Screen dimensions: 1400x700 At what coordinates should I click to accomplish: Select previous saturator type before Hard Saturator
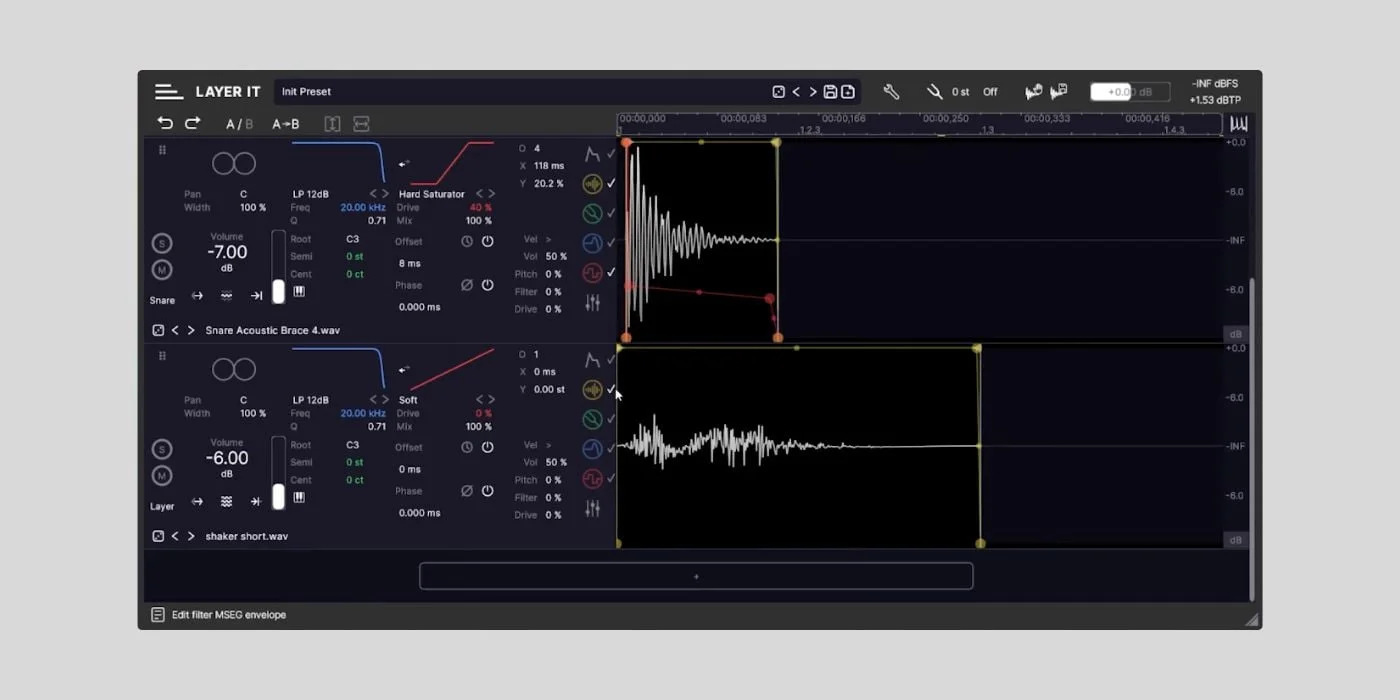479,194
